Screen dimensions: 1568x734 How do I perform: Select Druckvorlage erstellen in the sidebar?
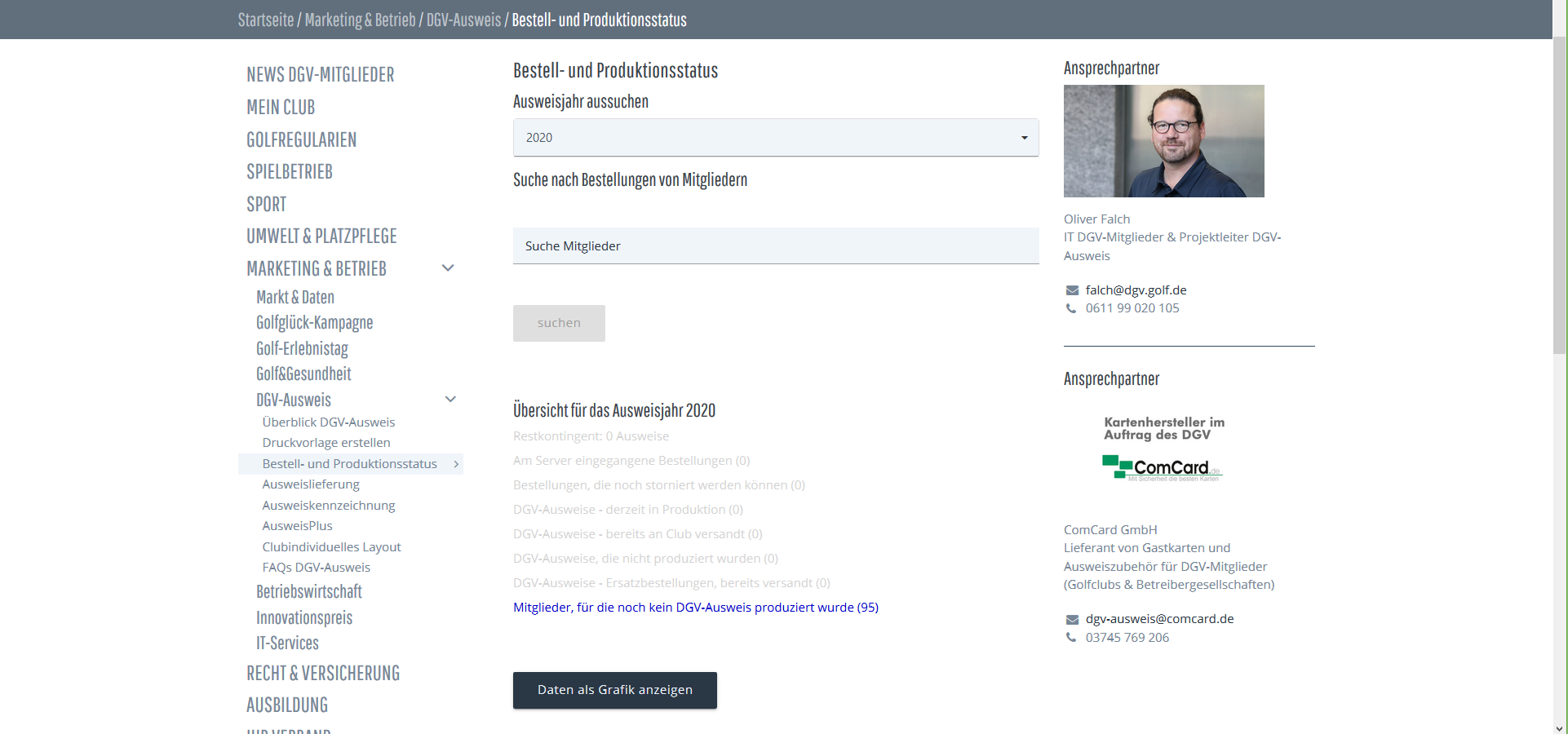pos(326,443)
